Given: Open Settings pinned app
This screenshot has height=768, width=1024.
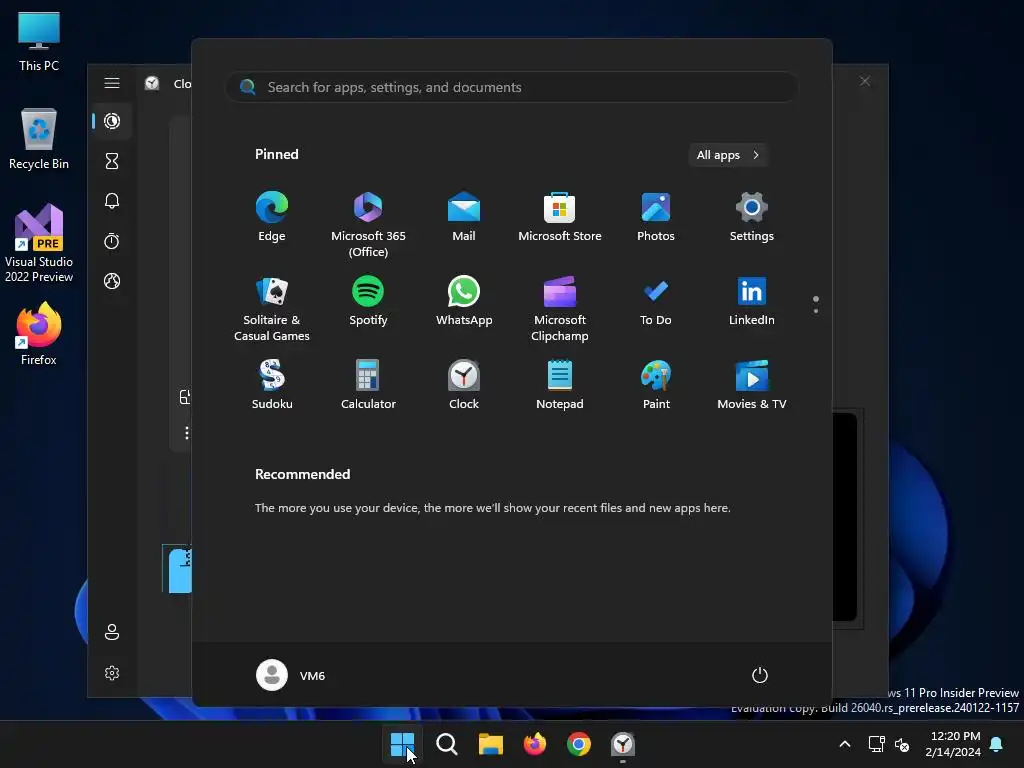Looking at the screenshot, I should (752, 217).
